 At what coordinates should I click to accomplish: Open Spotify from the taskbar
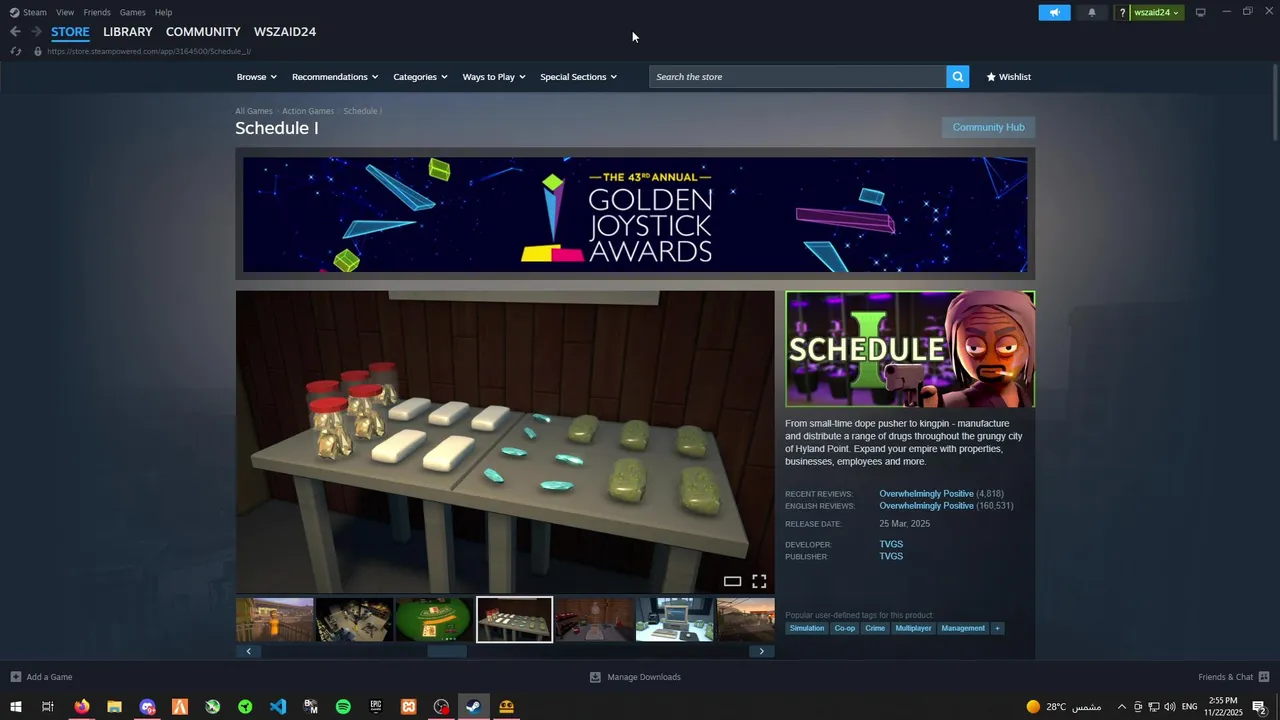pos(343,707)
